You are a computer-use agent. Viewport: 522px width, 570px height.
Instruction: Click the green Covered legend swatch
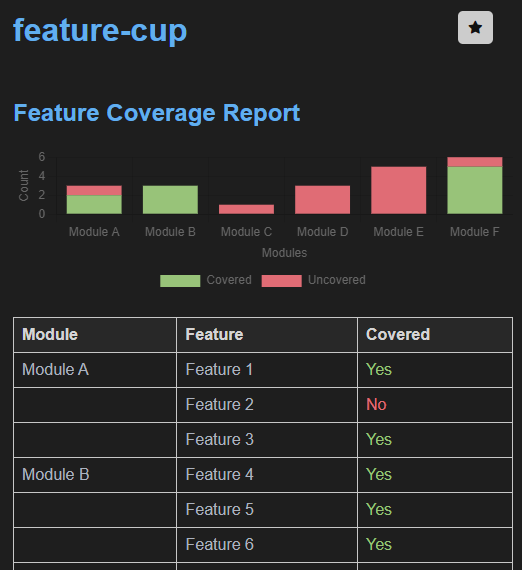(x=180, y=281)
